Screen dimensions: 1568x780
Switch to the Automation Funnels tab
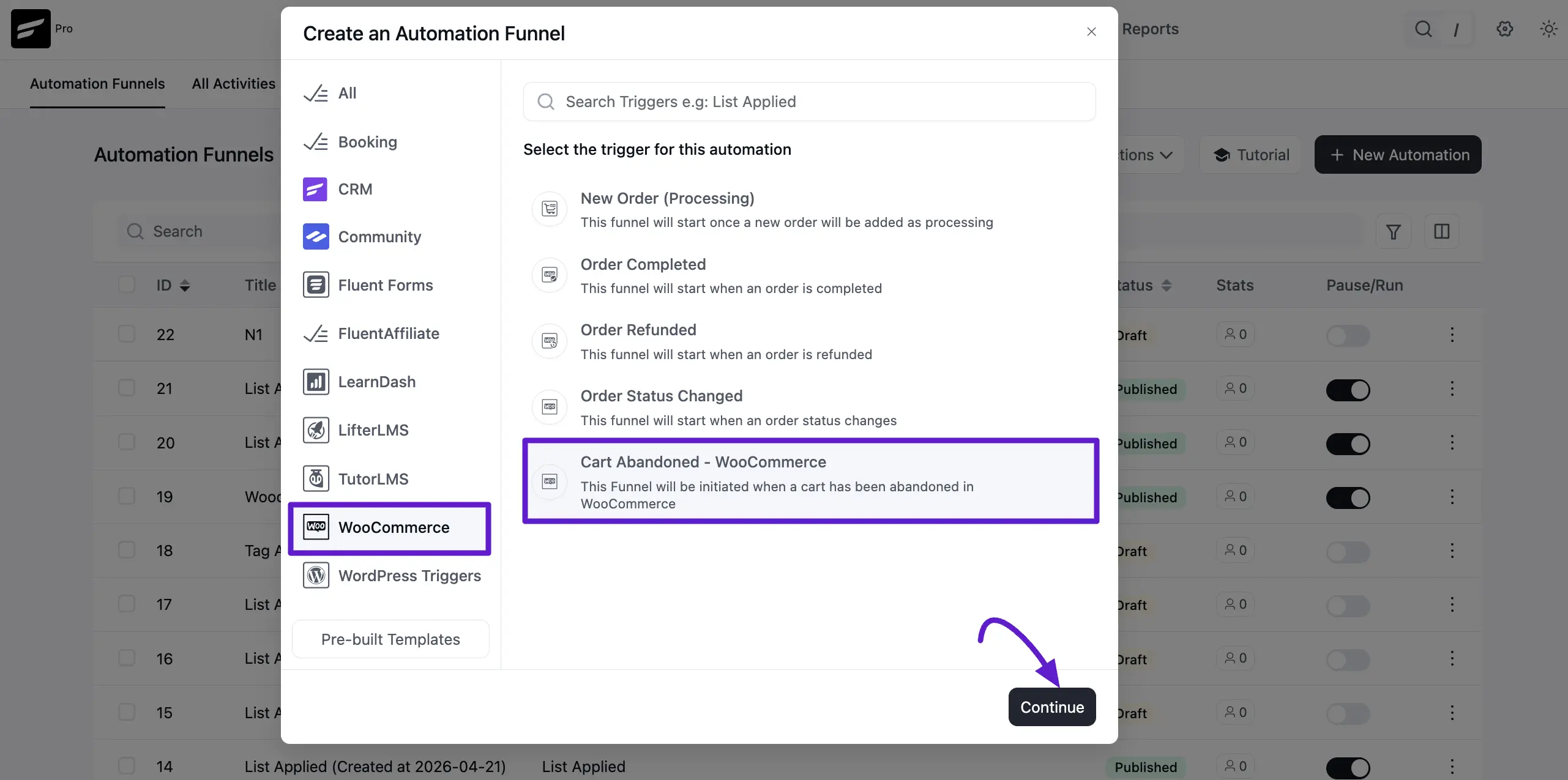pos(97,84)
